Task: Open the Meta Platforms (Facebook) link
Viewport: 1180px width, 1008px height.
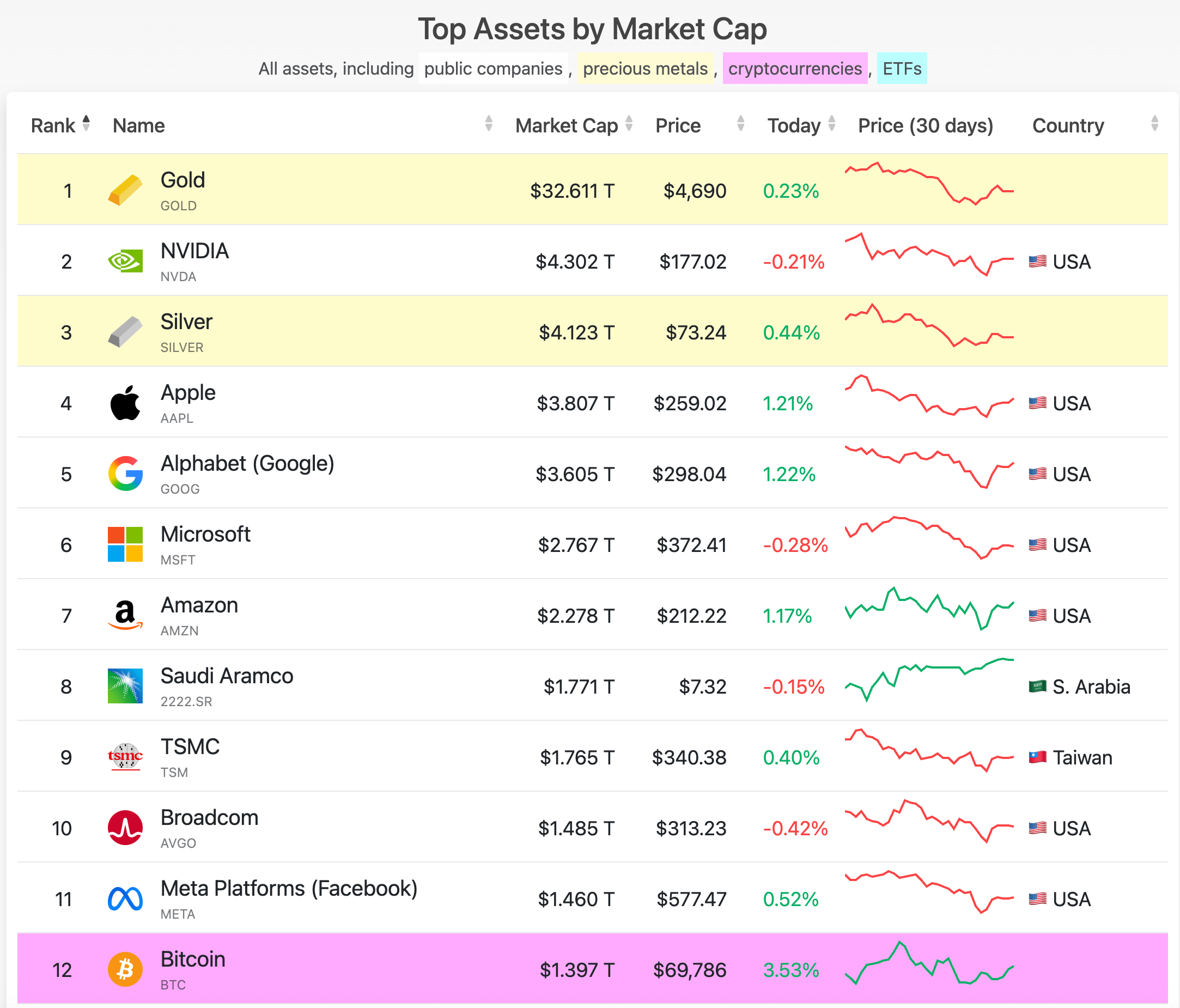Action: click(289, 889)
